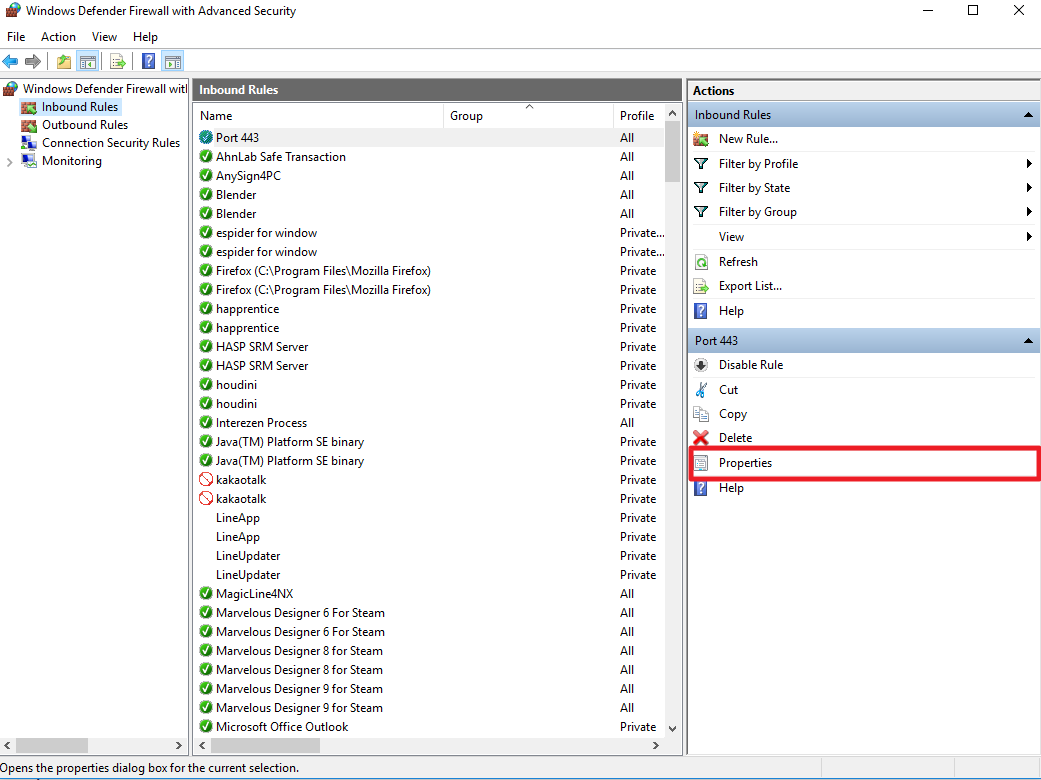This screenshot has width=1041, height=780.
Task: Open the Filter by Group submenu arrow
Action: tap(1028, 212)
